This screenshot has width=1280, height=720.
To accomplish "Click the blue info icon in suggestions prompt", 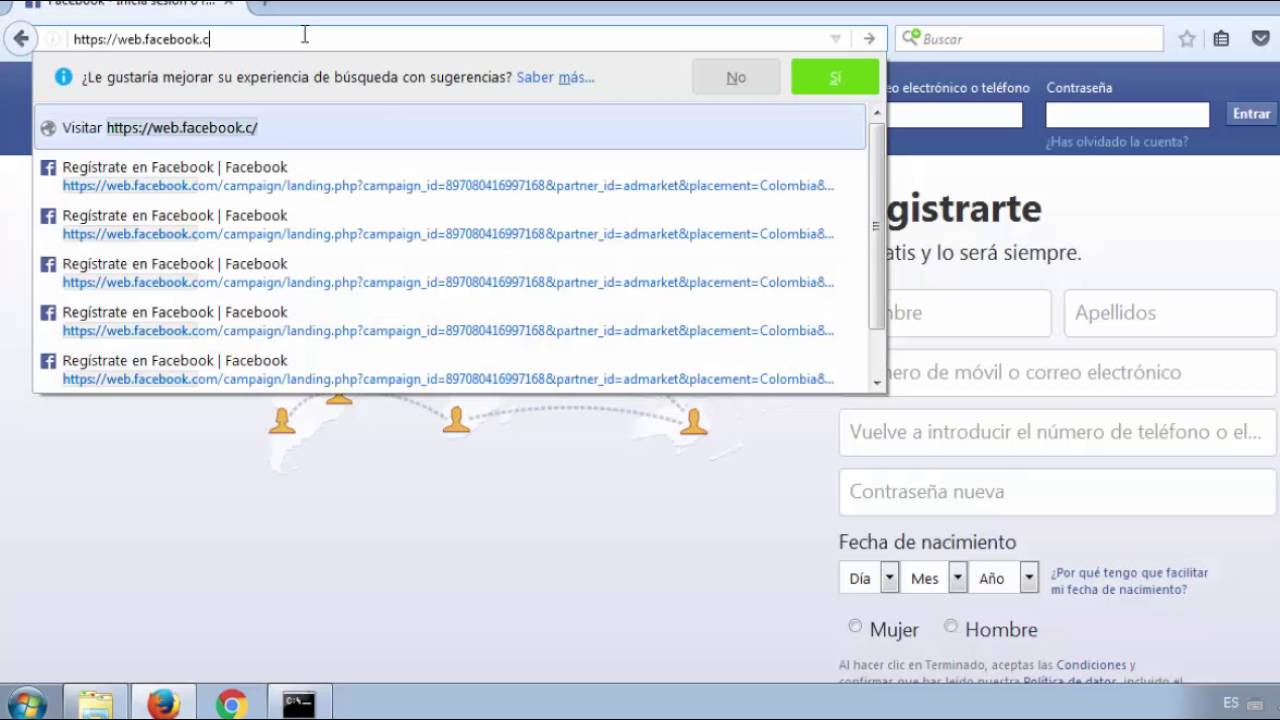I will (x=64, y=77).
